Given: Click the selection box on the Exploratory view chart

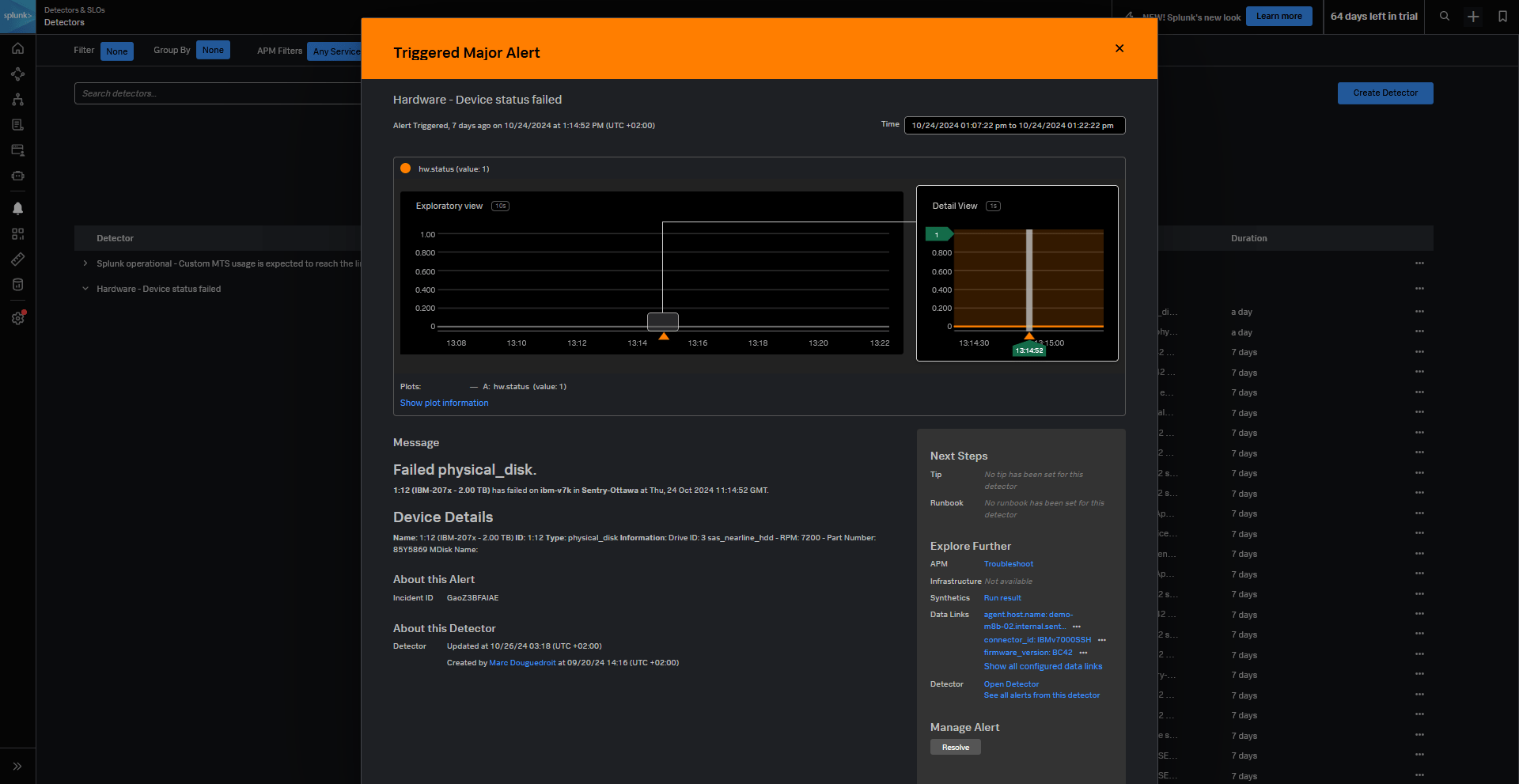Looking at the screenshot, I should [663, 321].
